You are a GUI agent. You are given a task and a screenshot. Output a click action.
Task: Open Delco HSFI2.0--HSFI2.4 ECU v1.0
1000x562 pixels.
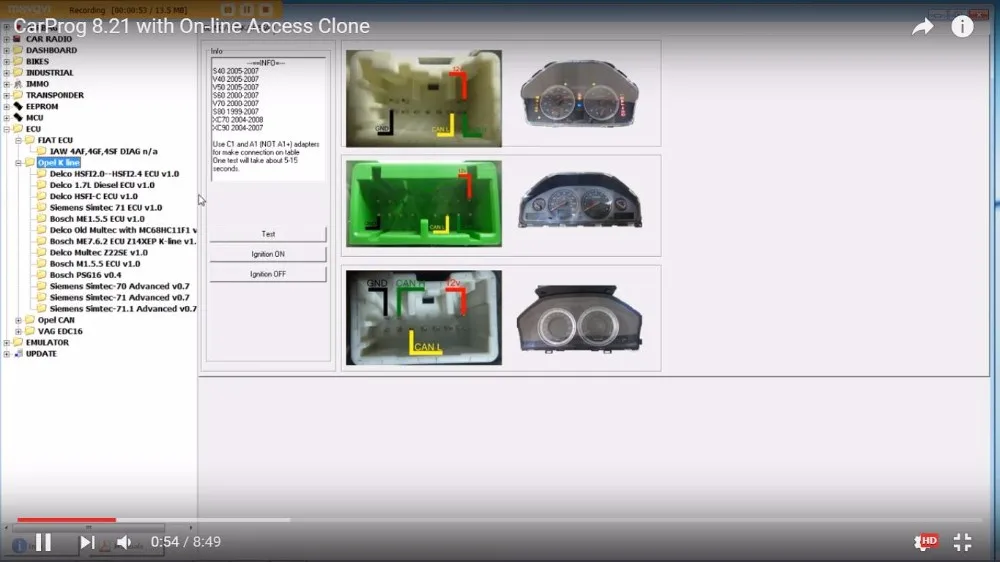114,174
